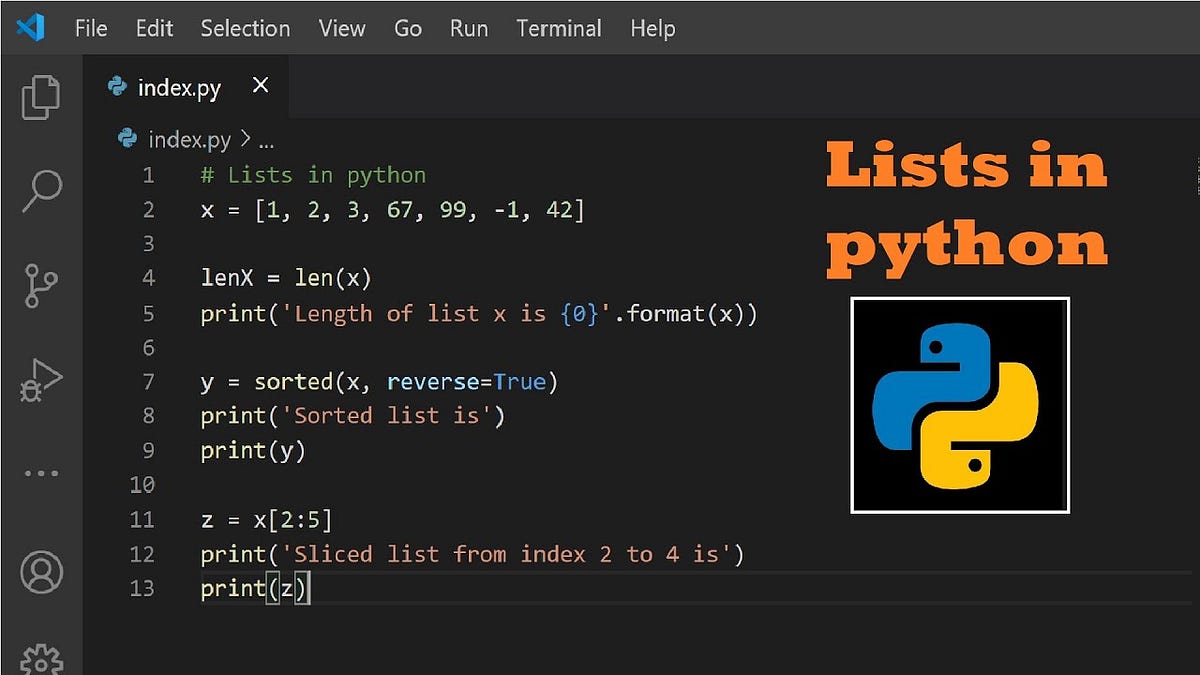
Task: Click the list assignment 'x = [1, 2, 3, 67, 99, -1, 42]'
Action: coord(393,210)
